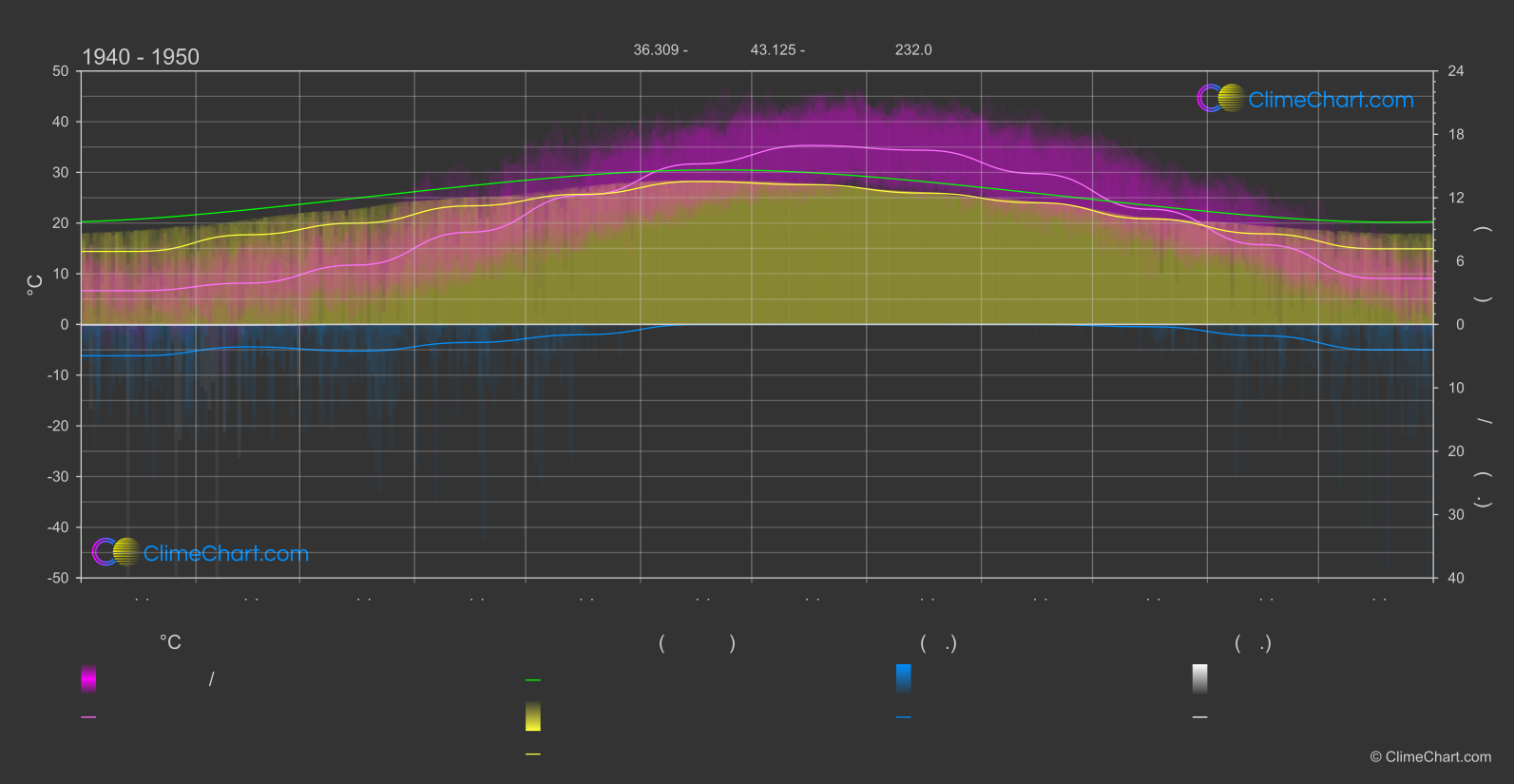Click the °C legend heading
Image resolution: width=1514 pixels, height=784 pixels.
coord(170,642)
